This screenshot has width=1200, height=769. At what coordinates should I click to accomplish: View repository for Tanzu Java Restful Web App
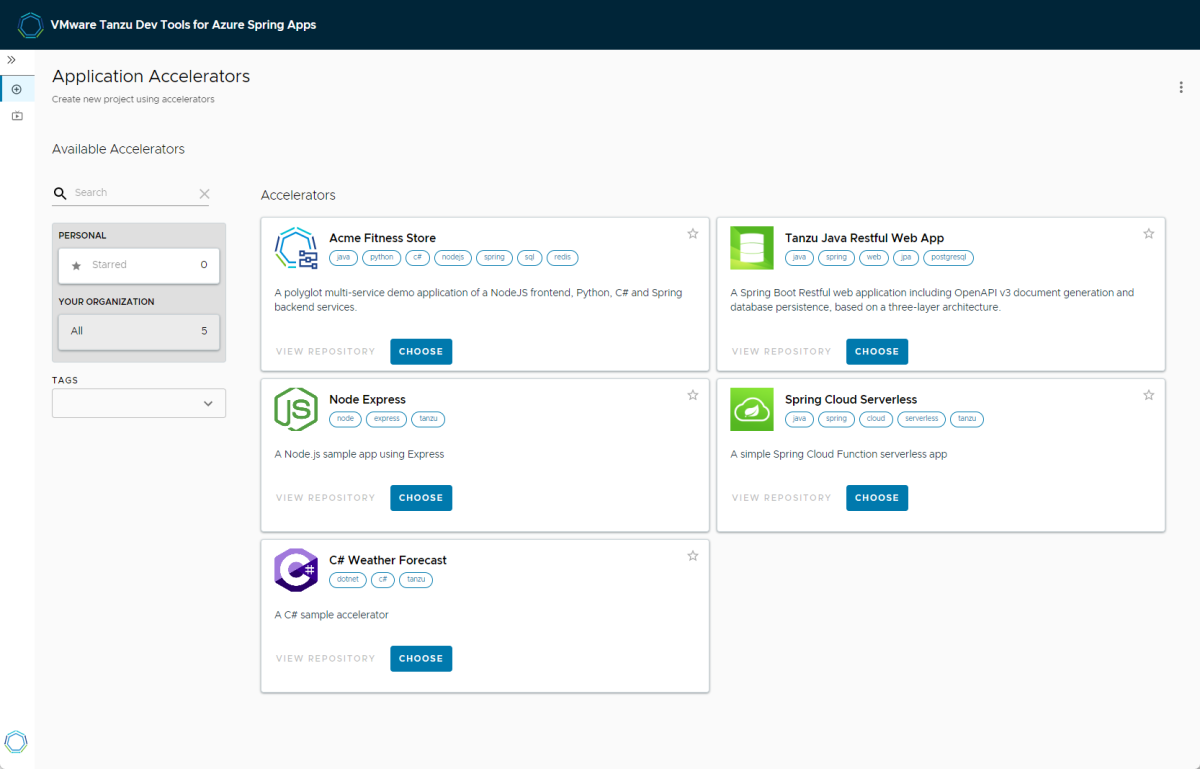(x=782, y=351)
